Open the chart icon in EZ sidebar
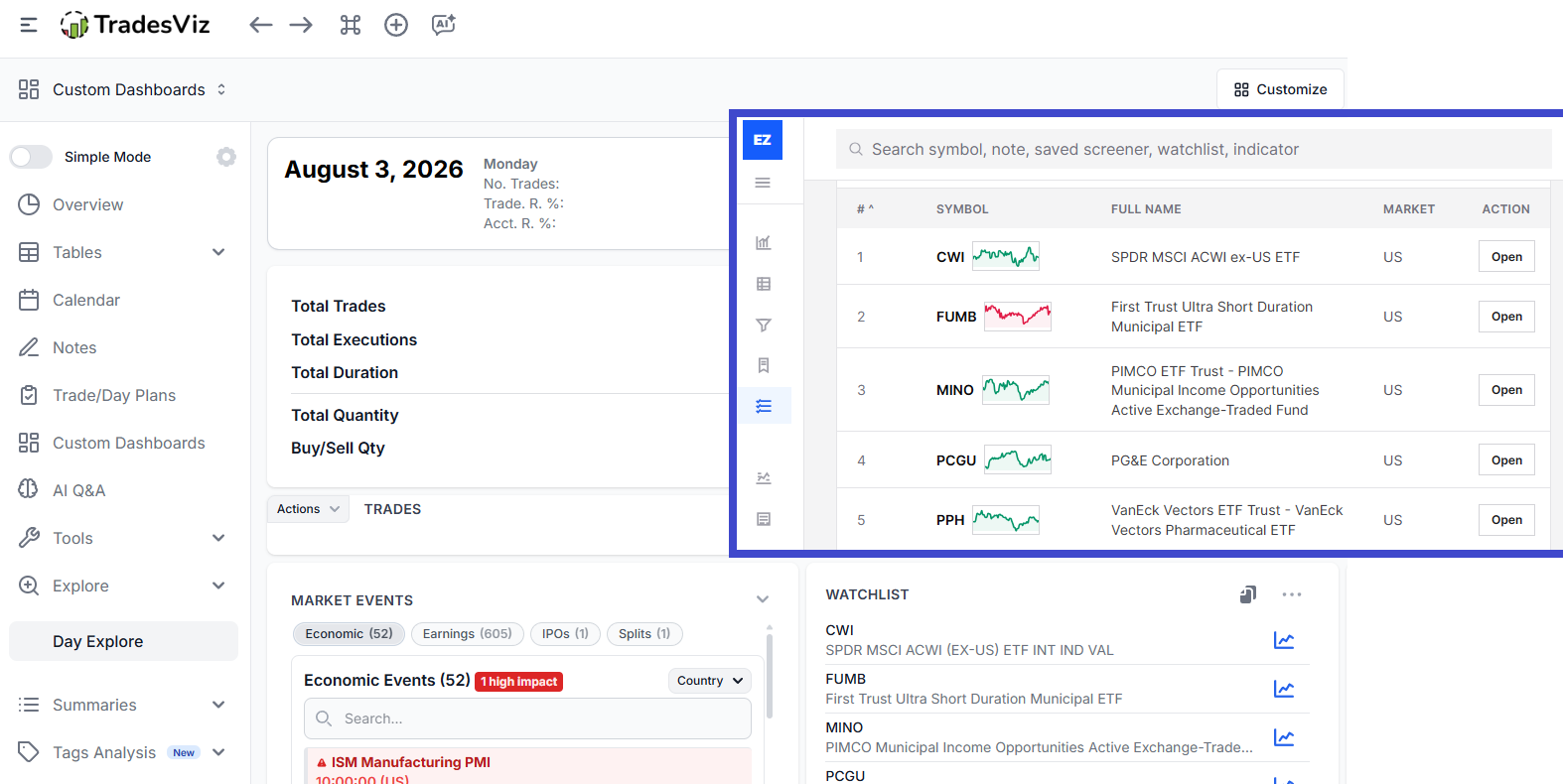This screenshot has height=784, width=1563. [x=764, y=243]
